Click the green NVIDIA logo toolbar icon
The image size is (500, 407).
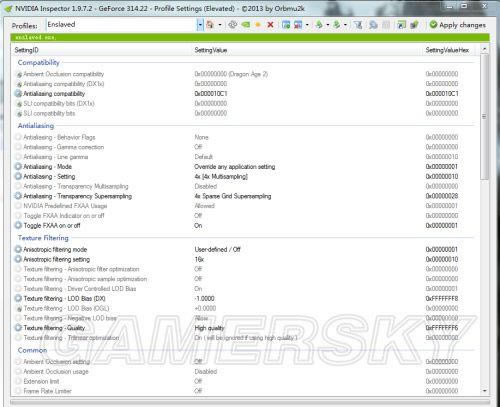click(245, 25)
